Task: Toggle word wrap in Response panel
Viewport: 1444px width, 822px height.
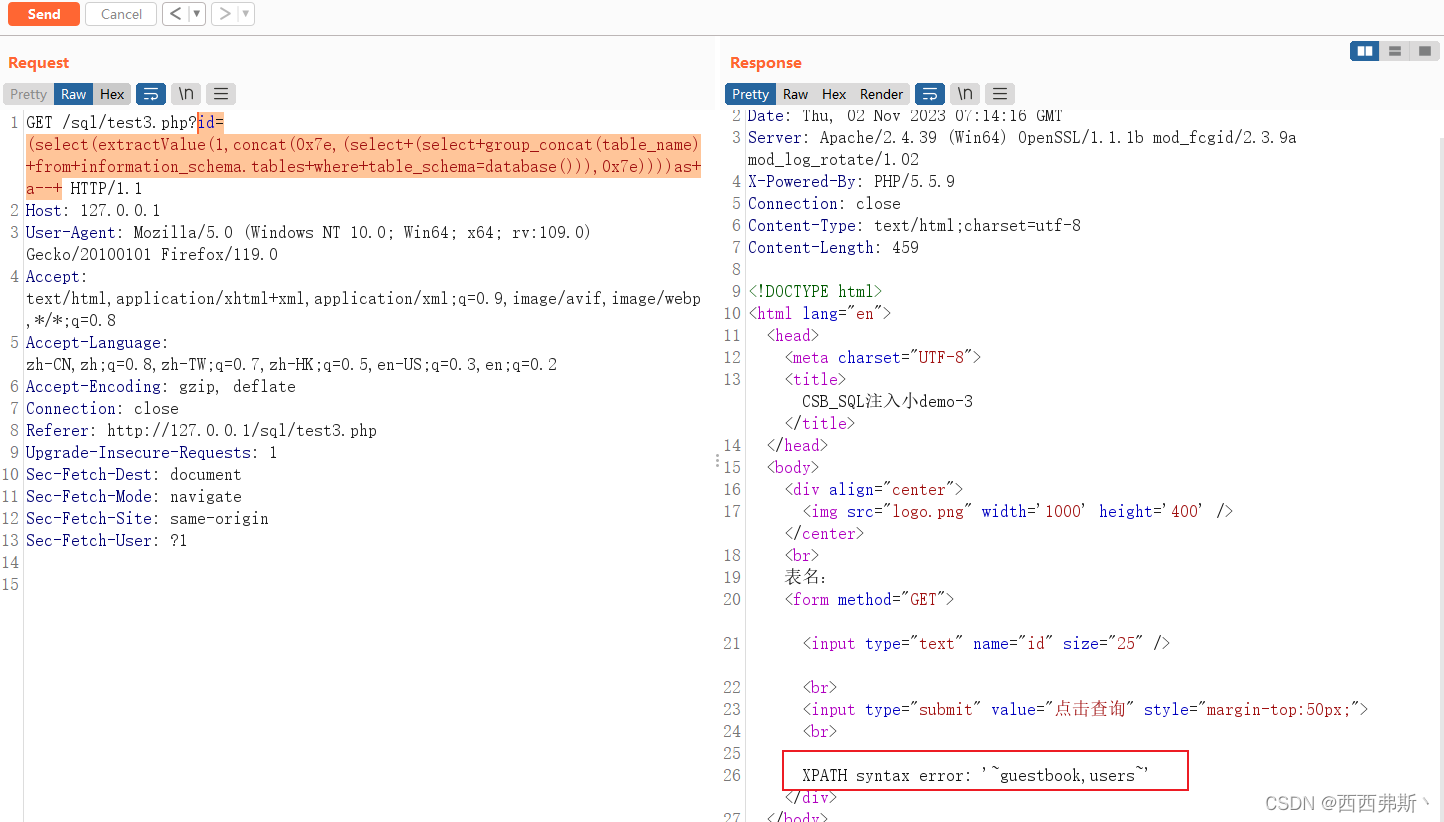Action: [x=930, y=94]
